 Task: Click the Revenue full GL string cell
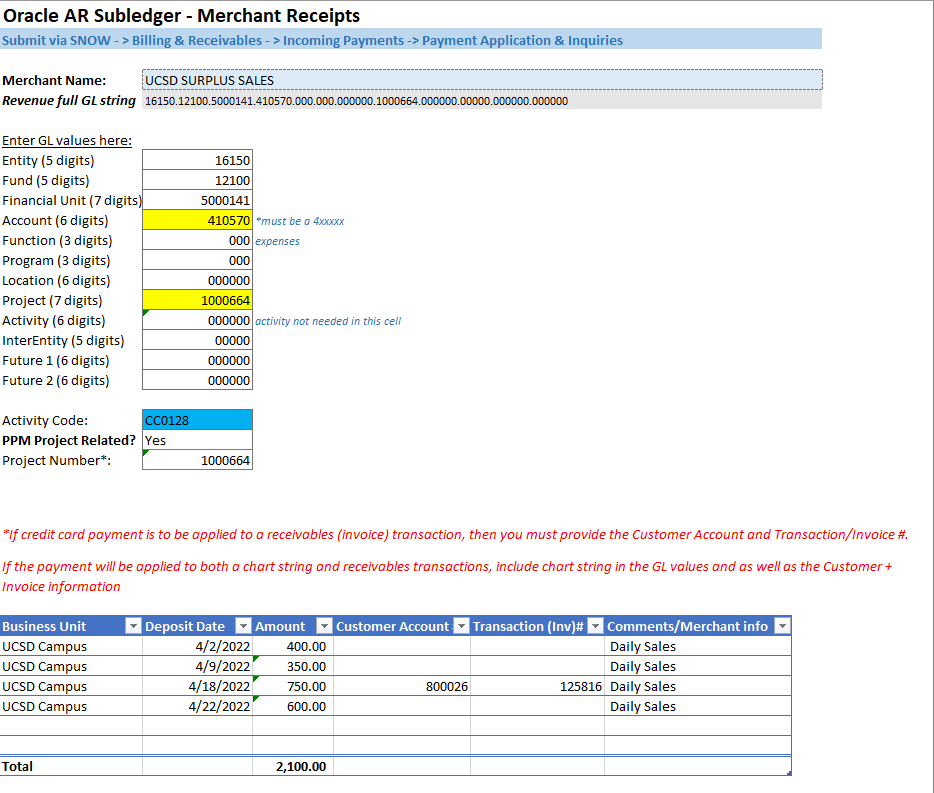coord(482,101)
